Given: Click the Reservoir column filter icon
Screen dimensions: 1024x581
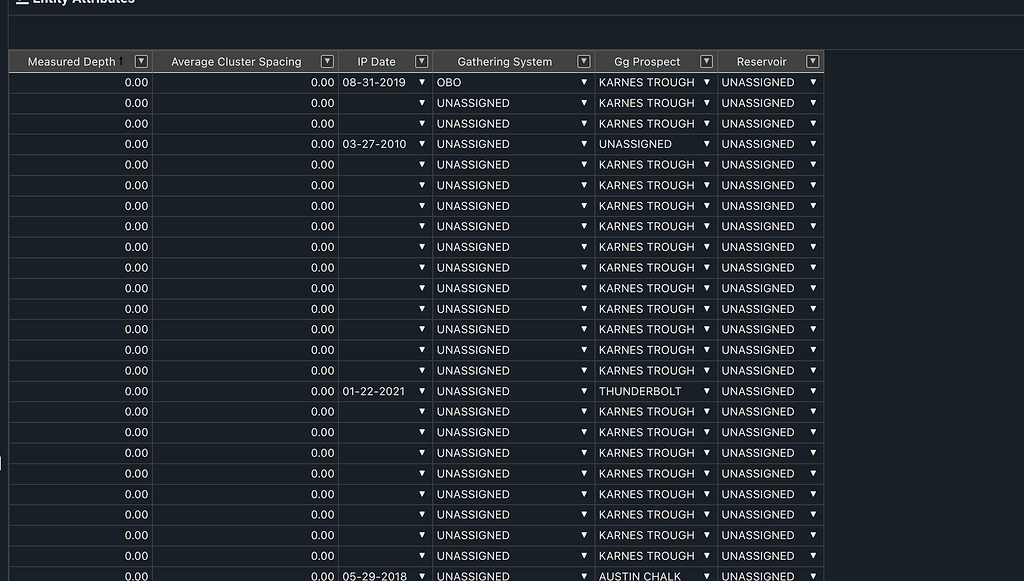Looking at the screenshot, I should click(x=813, y=62).
